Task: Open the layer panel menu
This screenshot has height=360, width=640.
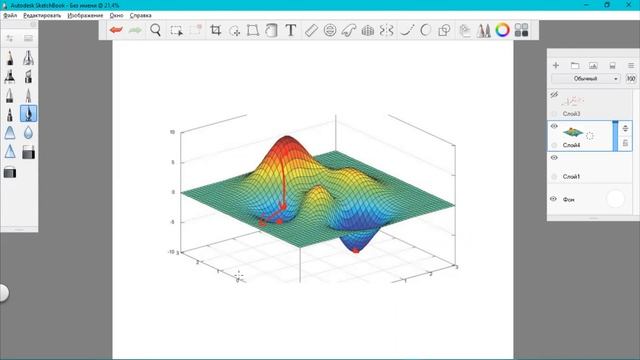Action: click(631, 65)
